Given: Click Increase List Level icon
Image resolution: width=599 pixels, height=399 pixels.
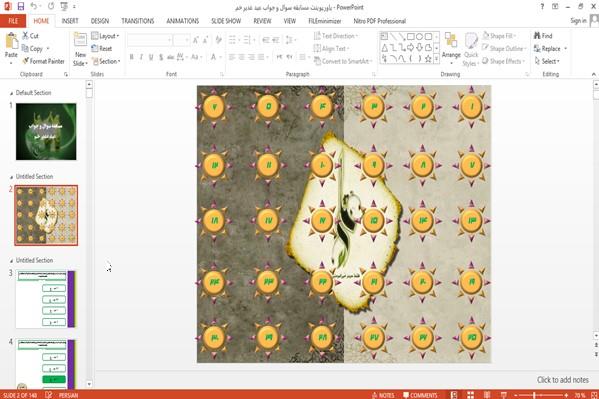Looking at the screenshot, I should pyautogui.click(x=275, y=40).
